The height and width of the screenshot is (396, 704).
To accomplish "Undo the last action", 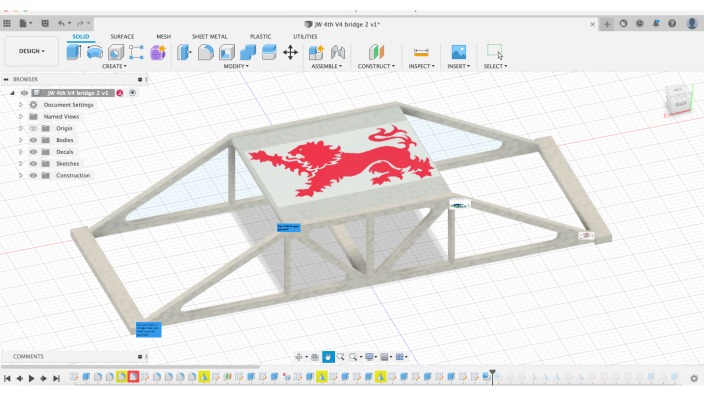I will 61,23.
